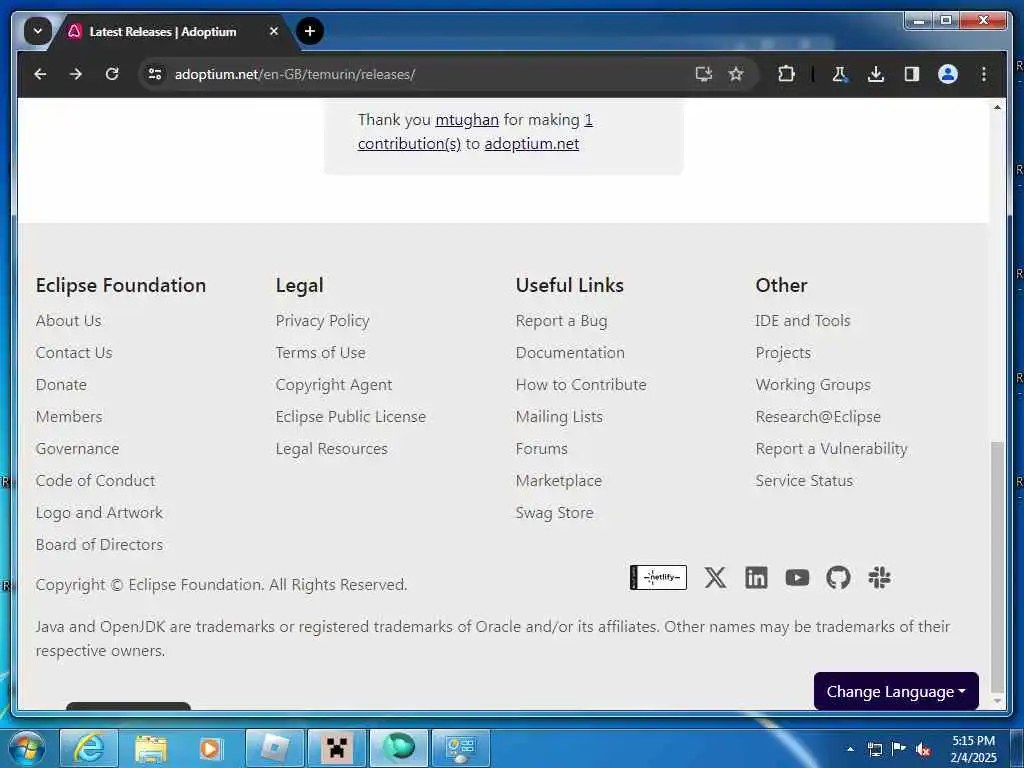Open mtughan contributor link
This screenshot has height=768, width=1024.
(467, 120)
